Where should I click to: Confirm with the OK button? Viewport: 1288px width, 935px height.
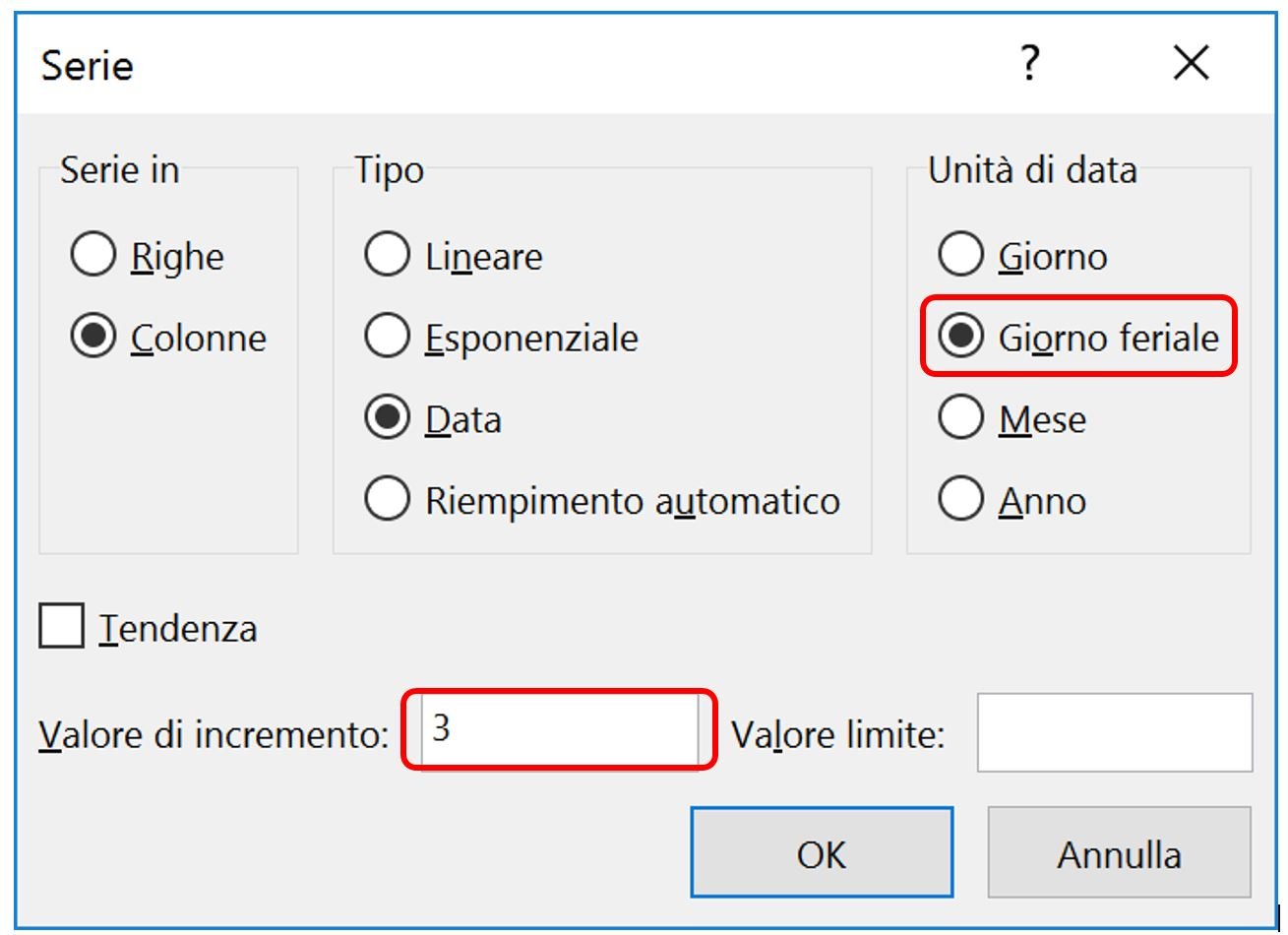(822, 853)
